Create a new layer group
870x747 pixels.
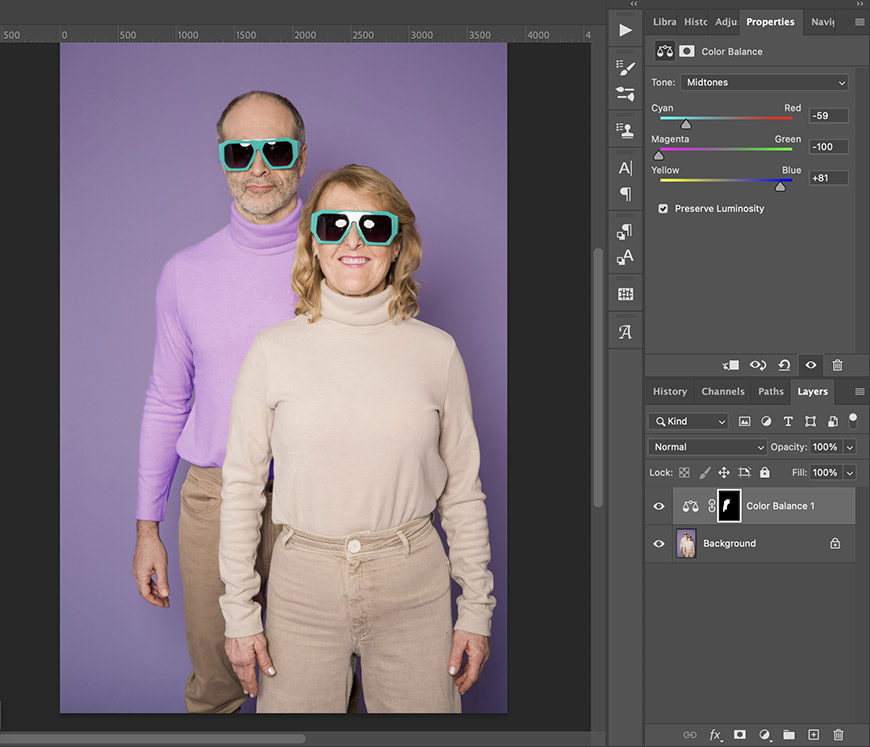pos(788,735)
